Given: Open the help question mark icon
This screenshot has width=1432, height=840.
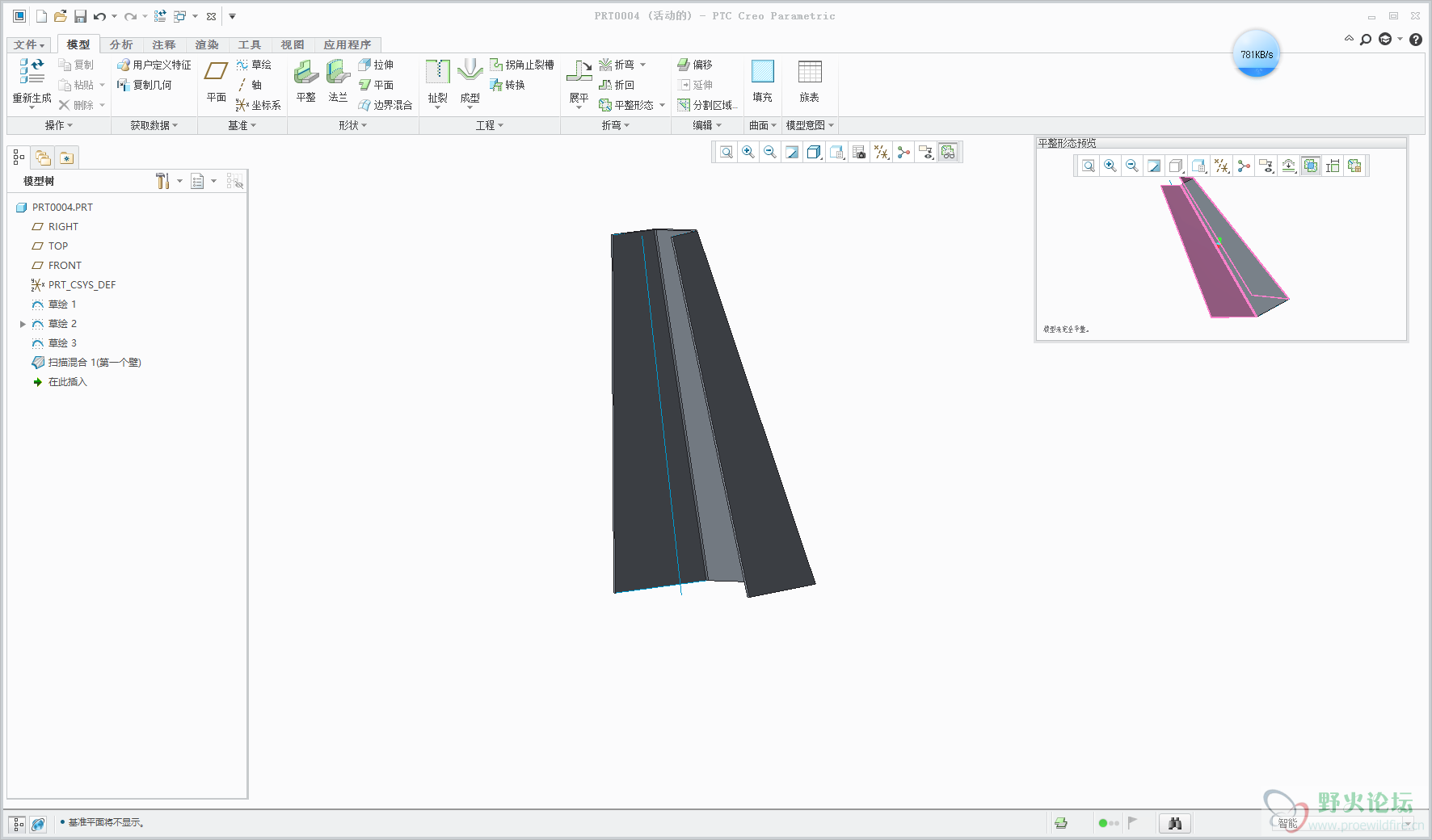Looking at the screenshot, I should pos(1416,39).
